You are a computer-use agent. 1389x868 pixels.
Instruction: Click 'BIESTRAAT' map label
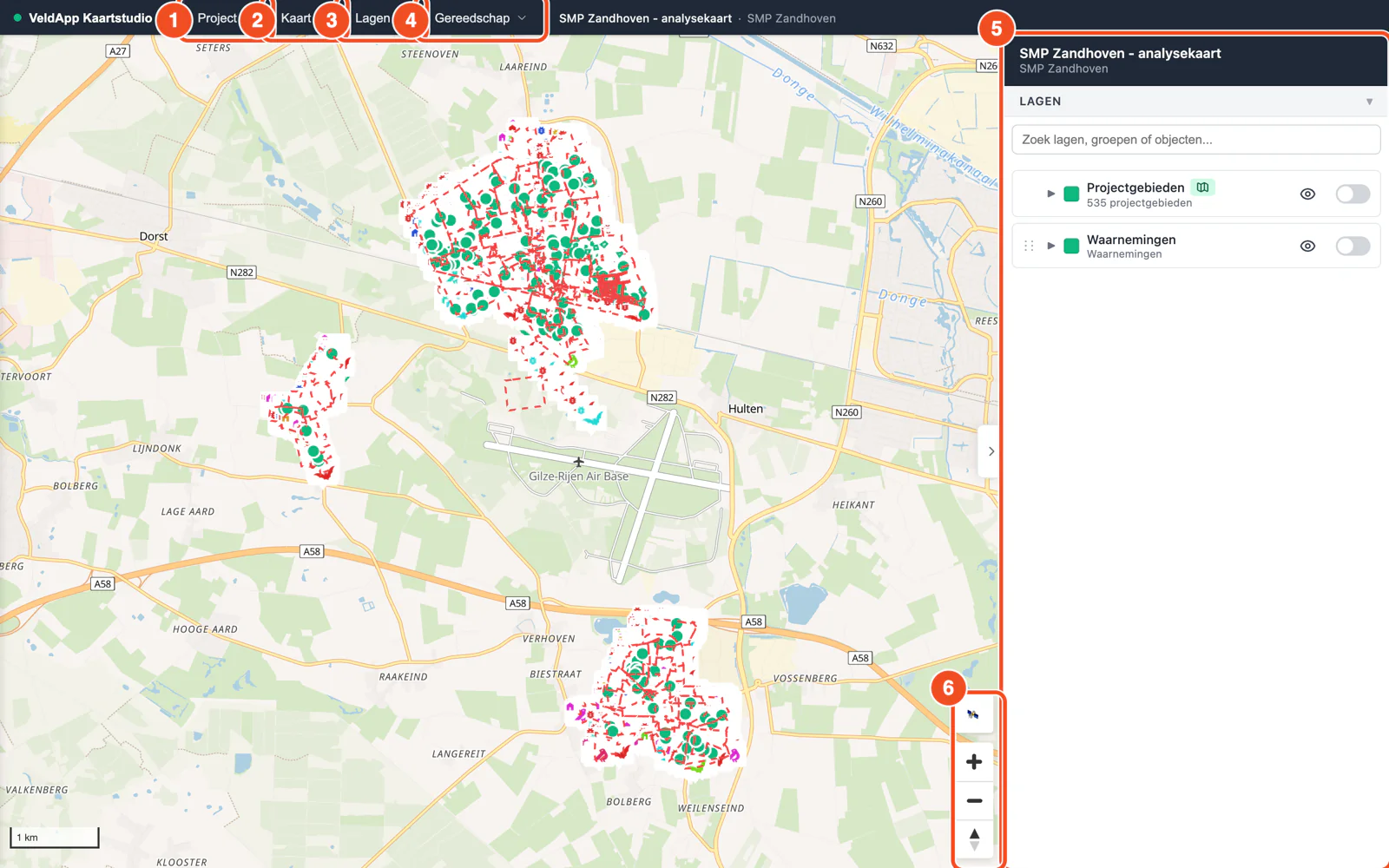556,674
